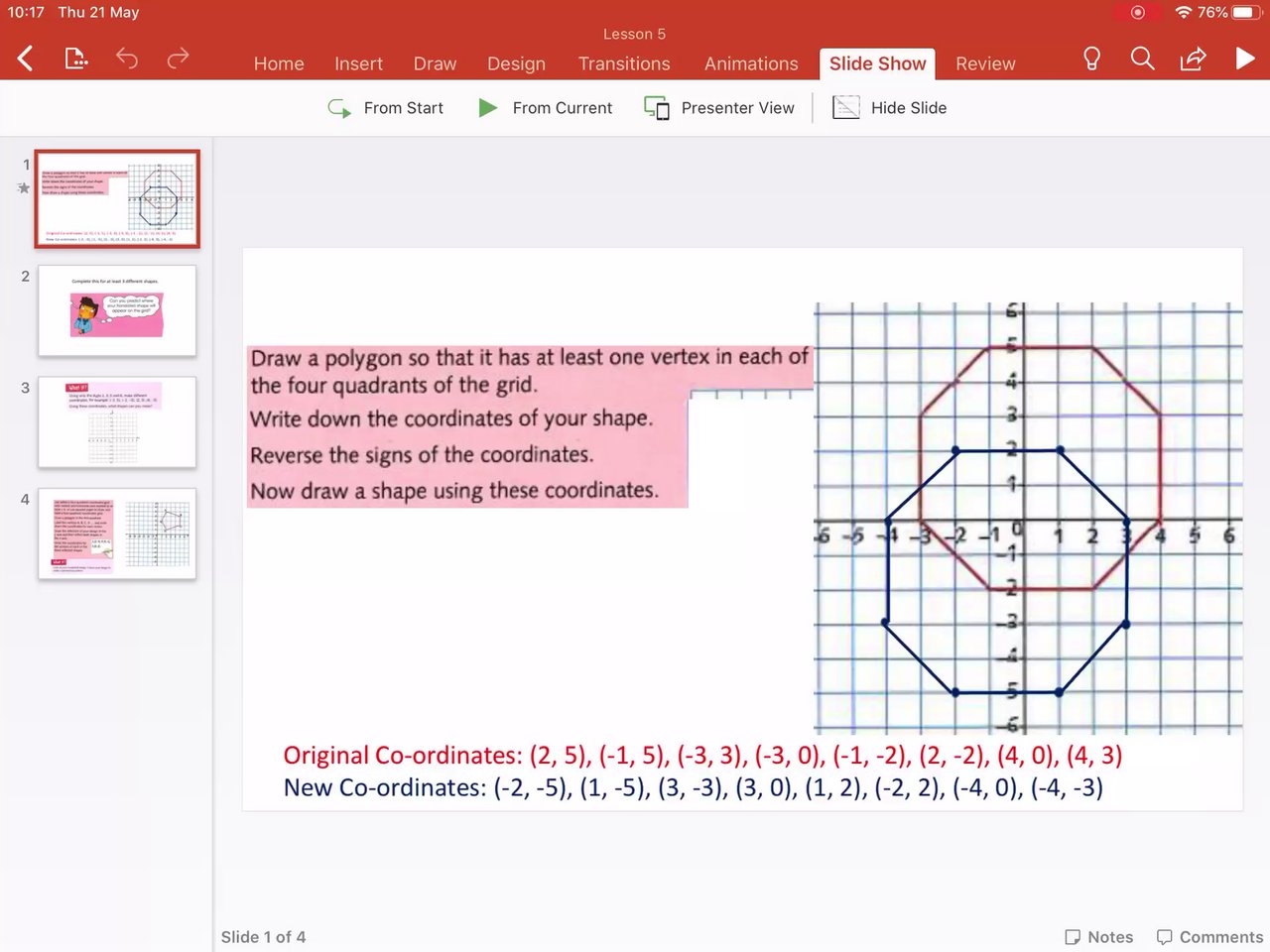The width and height of the screenshot is (1270, 952).
Task: Go to the Transitions tab
Action: (624, 63)
